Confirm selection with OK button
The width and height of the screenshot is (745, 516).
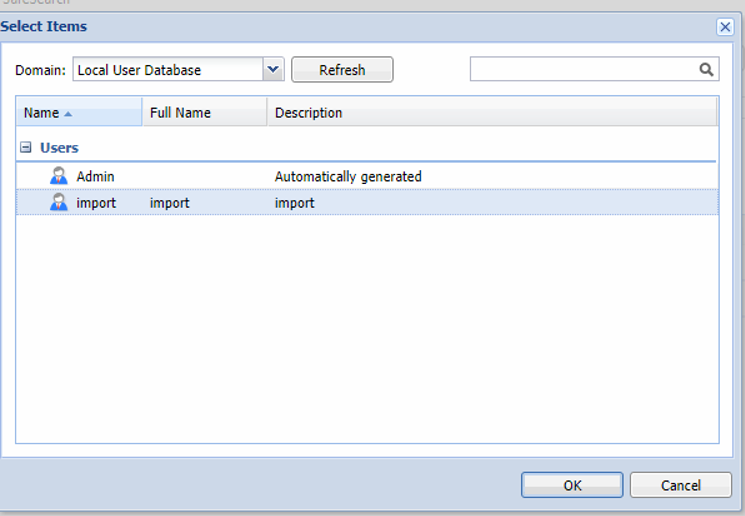click(572, 485)
